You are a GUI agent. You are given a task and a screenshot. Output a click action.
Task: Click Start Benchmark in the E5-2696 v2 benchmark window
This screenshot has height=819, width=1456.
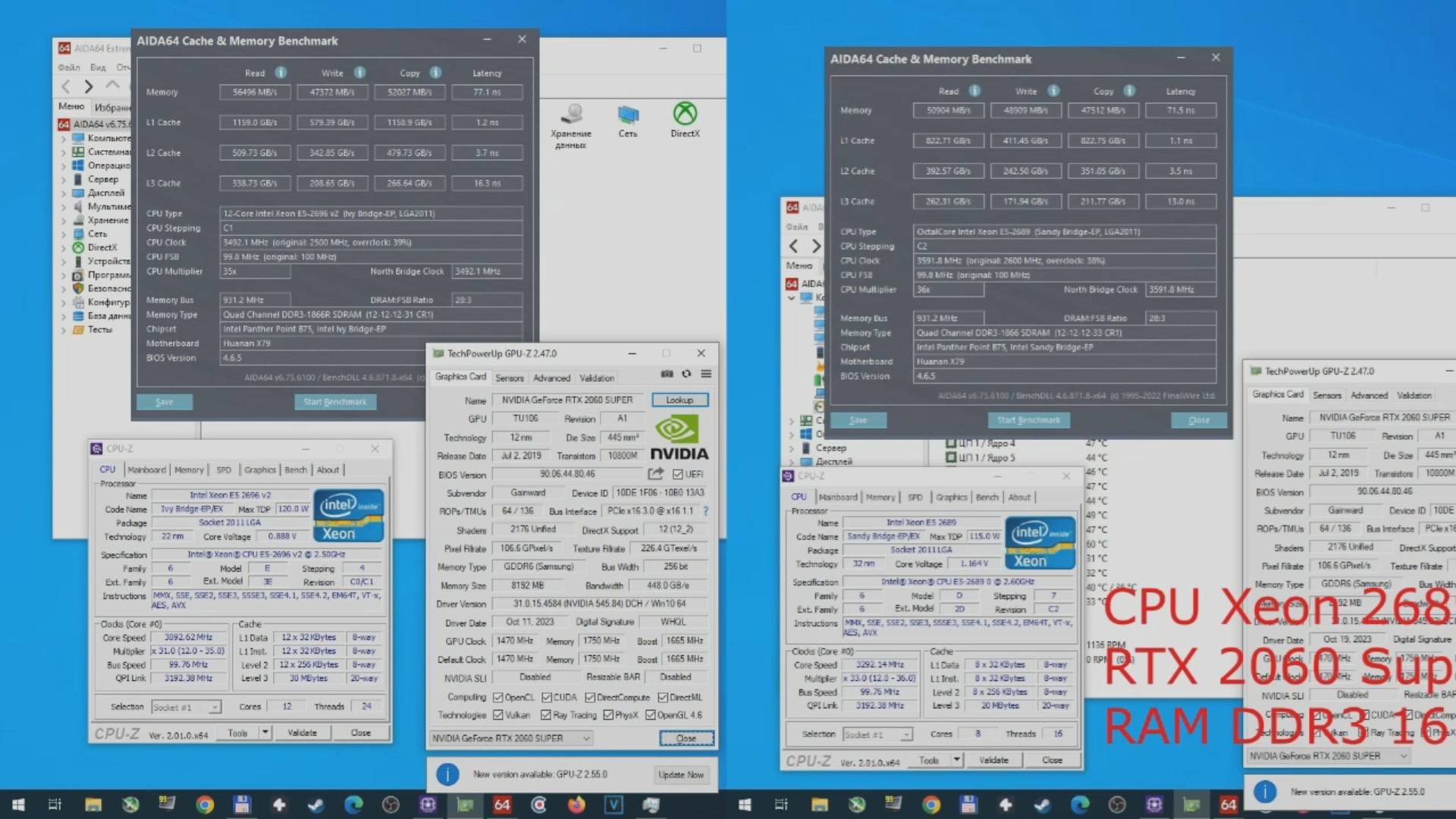click(x=334, y=402)
